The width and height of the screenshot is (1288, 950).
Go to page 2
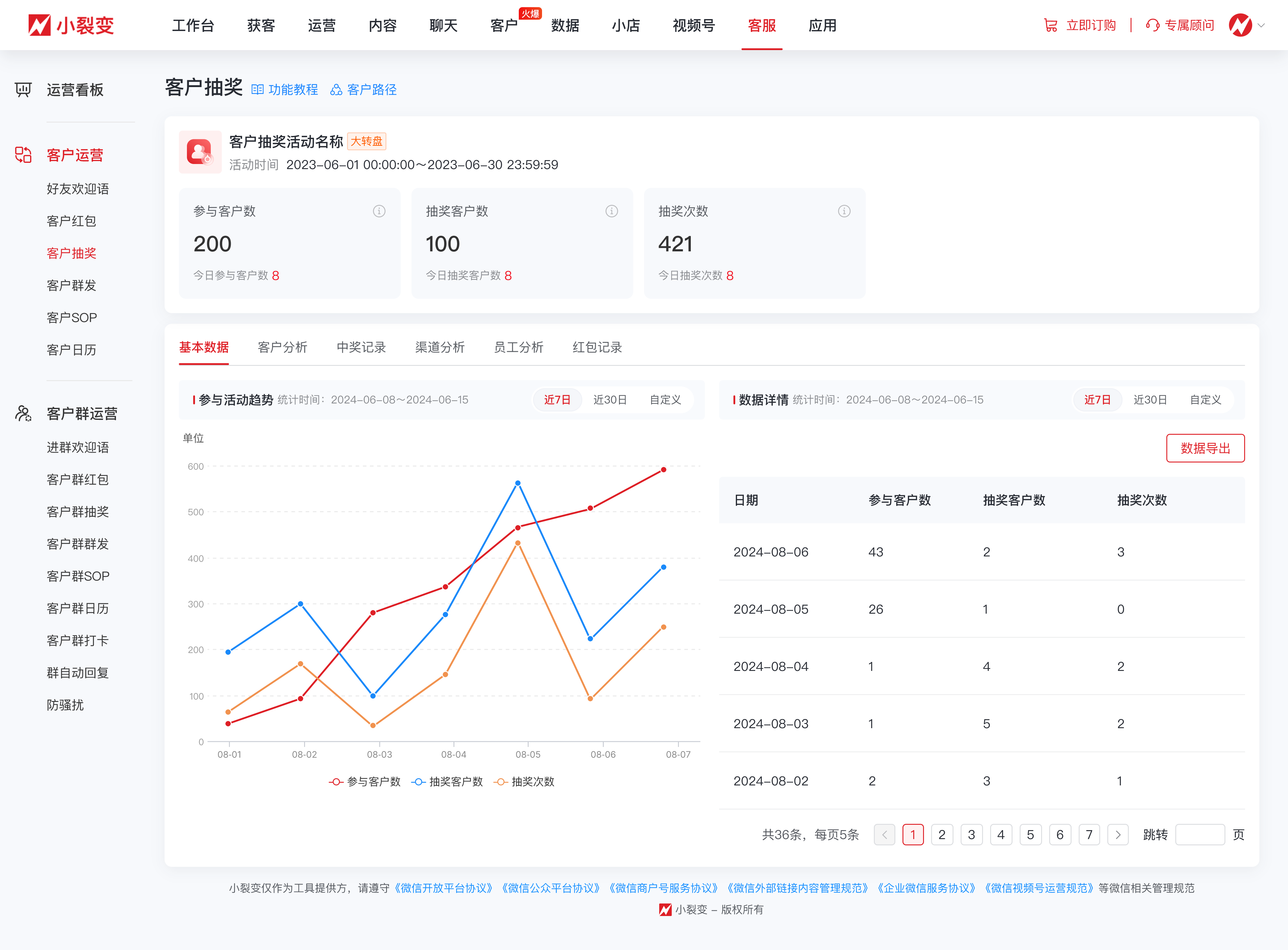[x=942, y=834]
